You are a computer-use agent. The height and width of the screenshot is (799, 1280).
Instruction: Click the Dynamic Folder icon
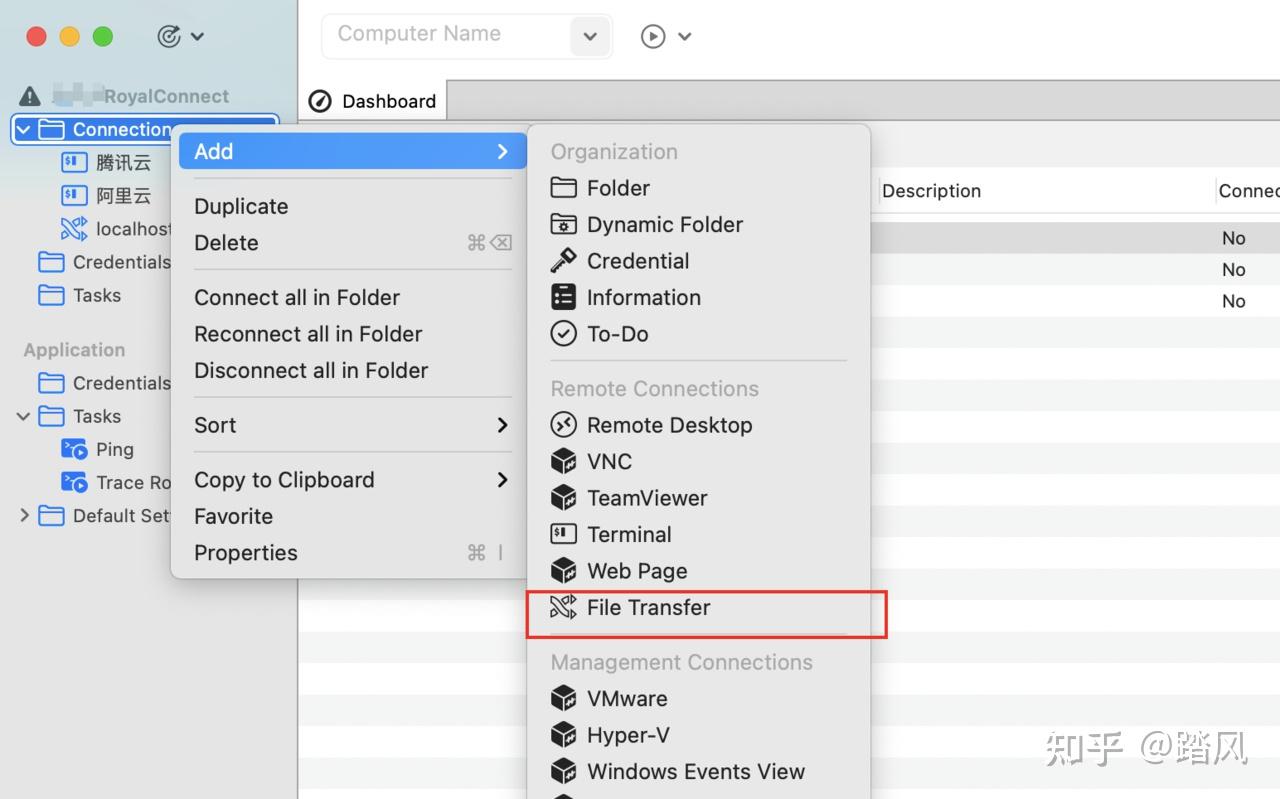coord(564,224)
